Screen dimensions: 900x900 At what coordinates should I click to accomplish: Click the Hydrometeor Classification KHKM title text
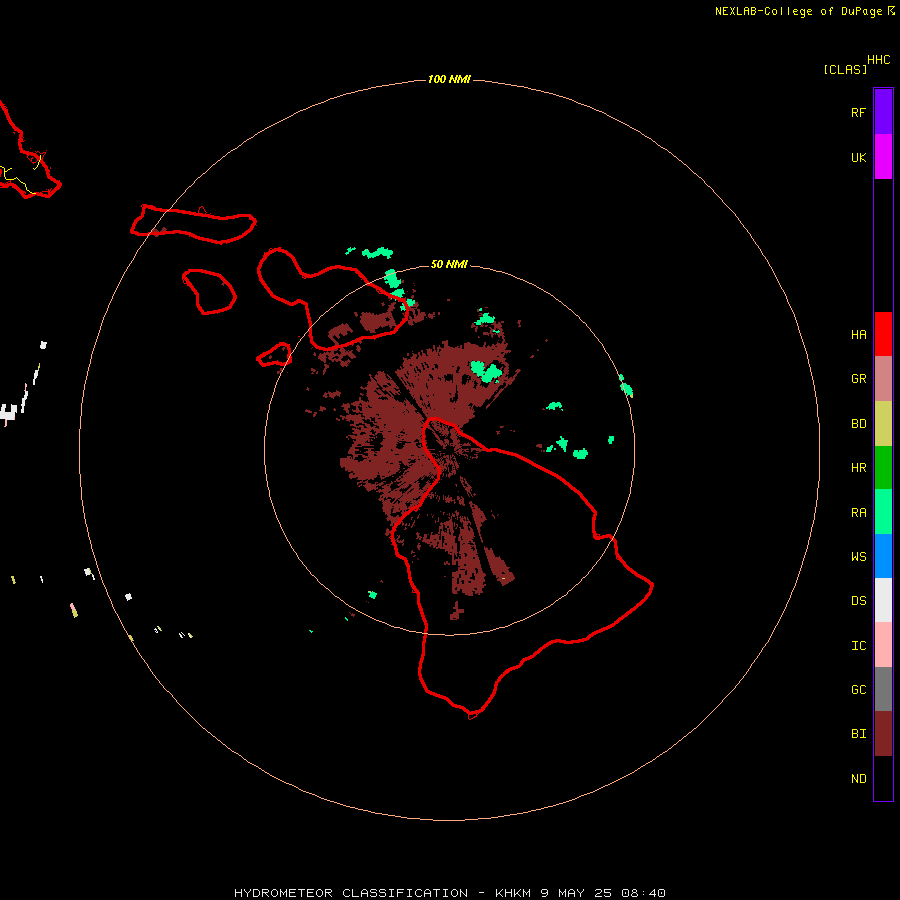(x=449, y=893)
